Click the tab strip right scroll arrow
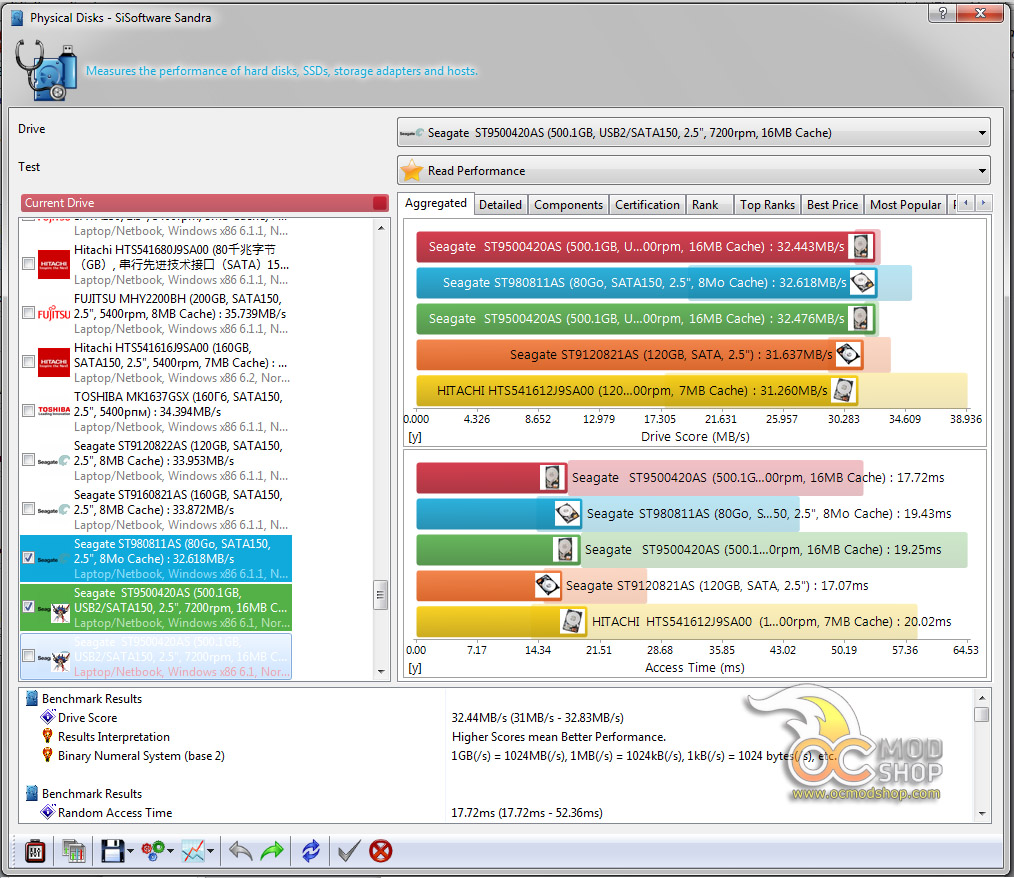The image size is (1014, 878). click(x=984, y=203)
